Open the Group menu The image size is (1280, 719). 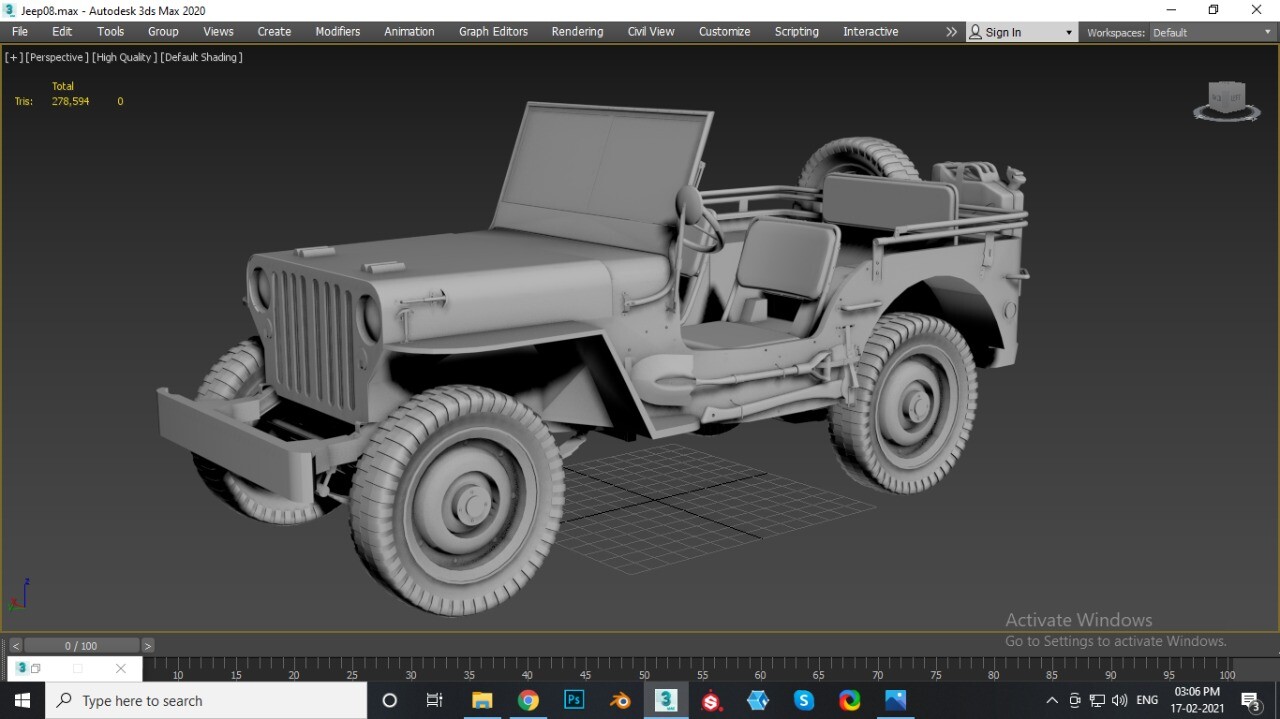(x=163, y=32)
